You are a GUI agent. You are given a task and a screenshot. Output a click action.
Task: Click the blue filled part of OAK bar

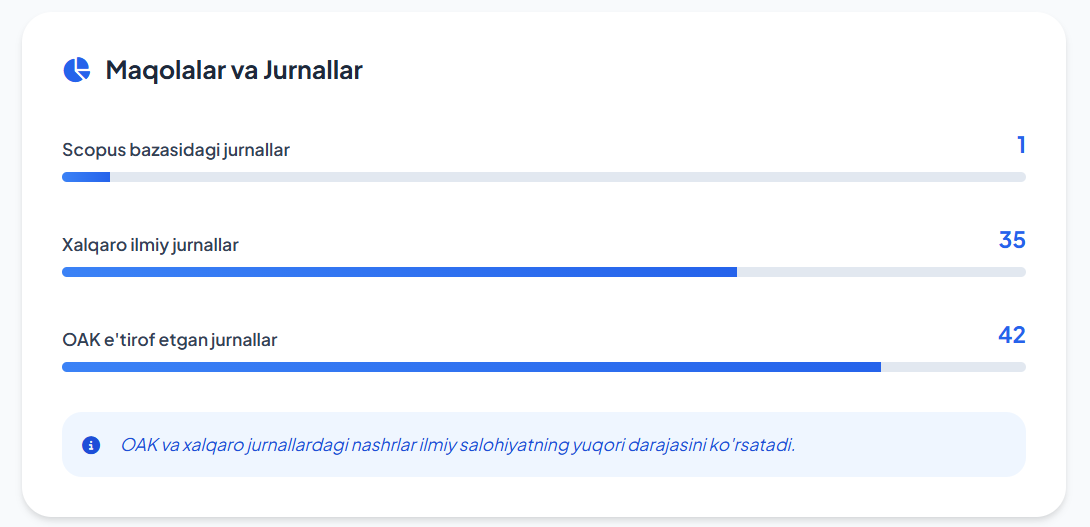[x=470, y=367]
